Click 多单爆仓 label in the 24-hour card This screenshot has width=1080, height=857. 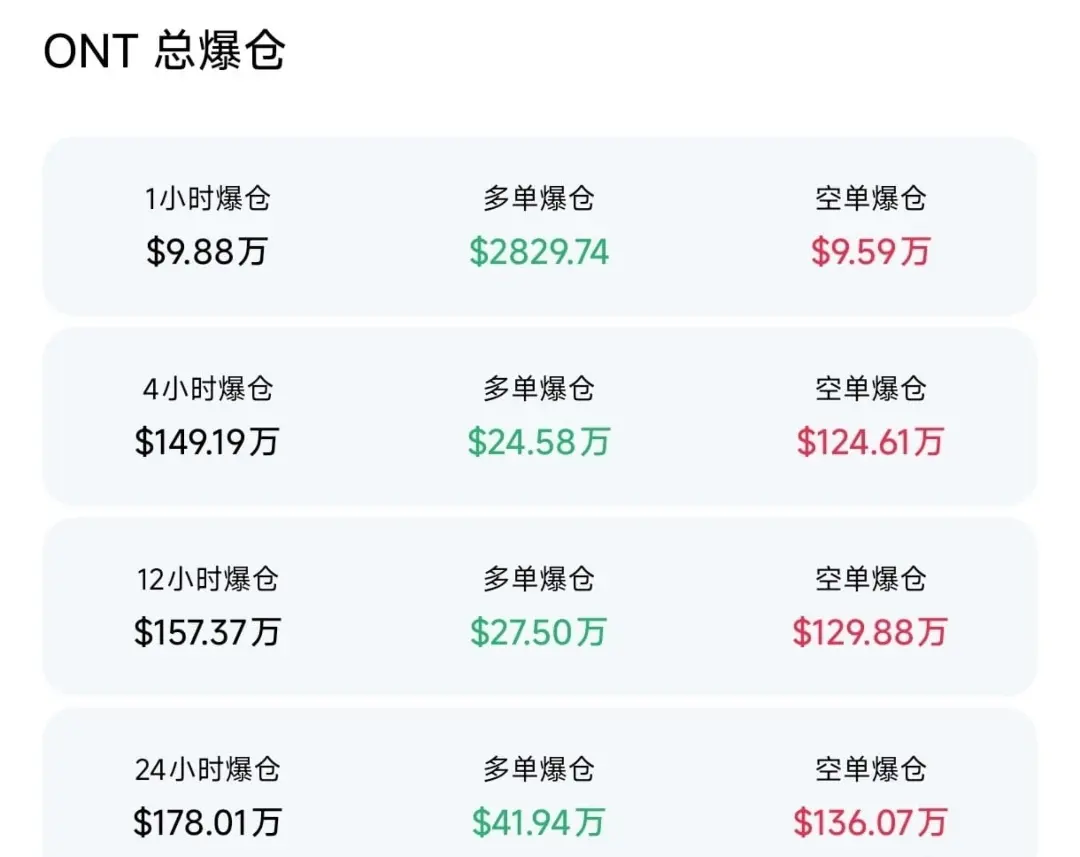tap(539, 769)
